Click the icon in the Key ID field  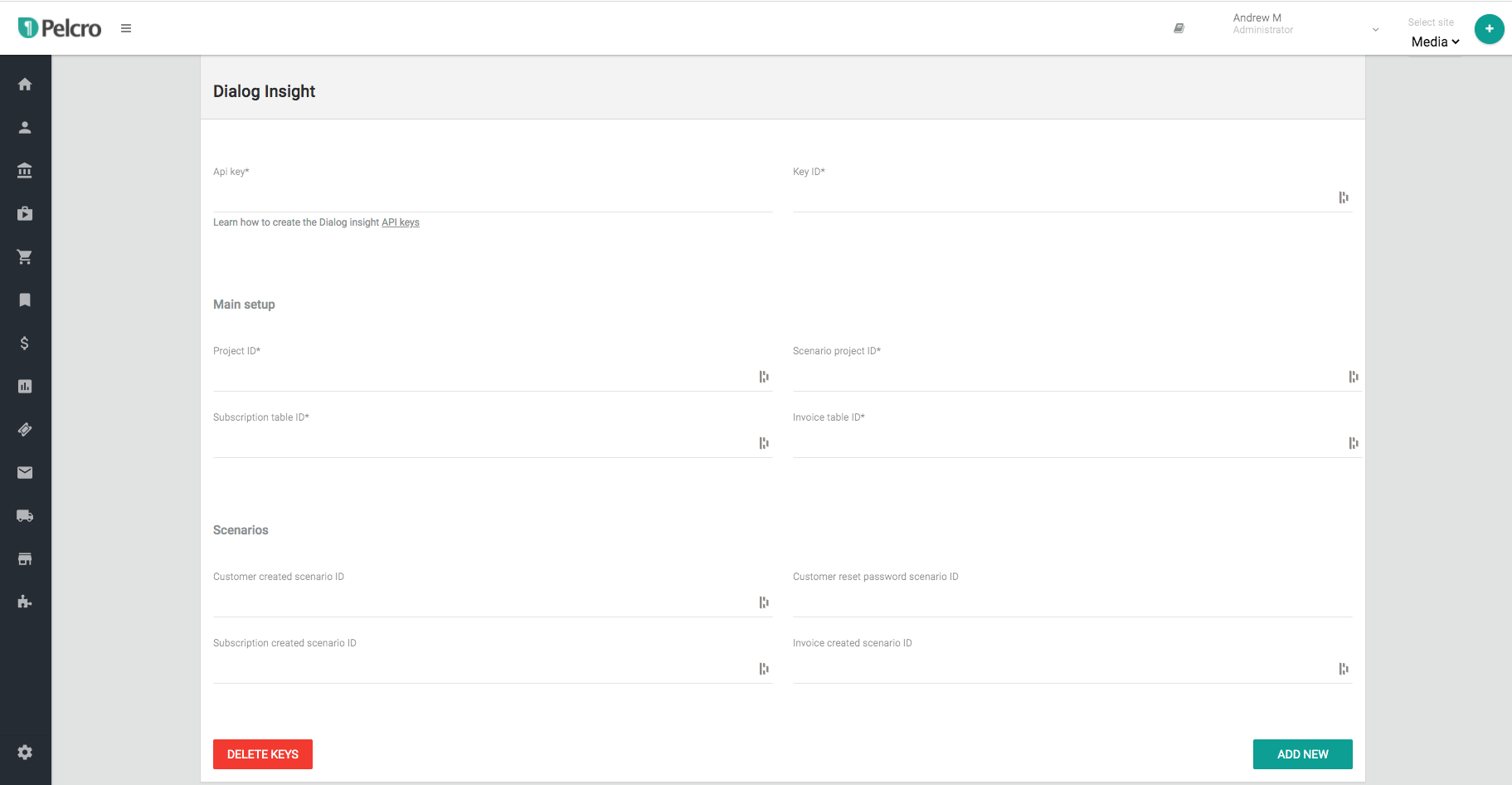pos(1344,197)
